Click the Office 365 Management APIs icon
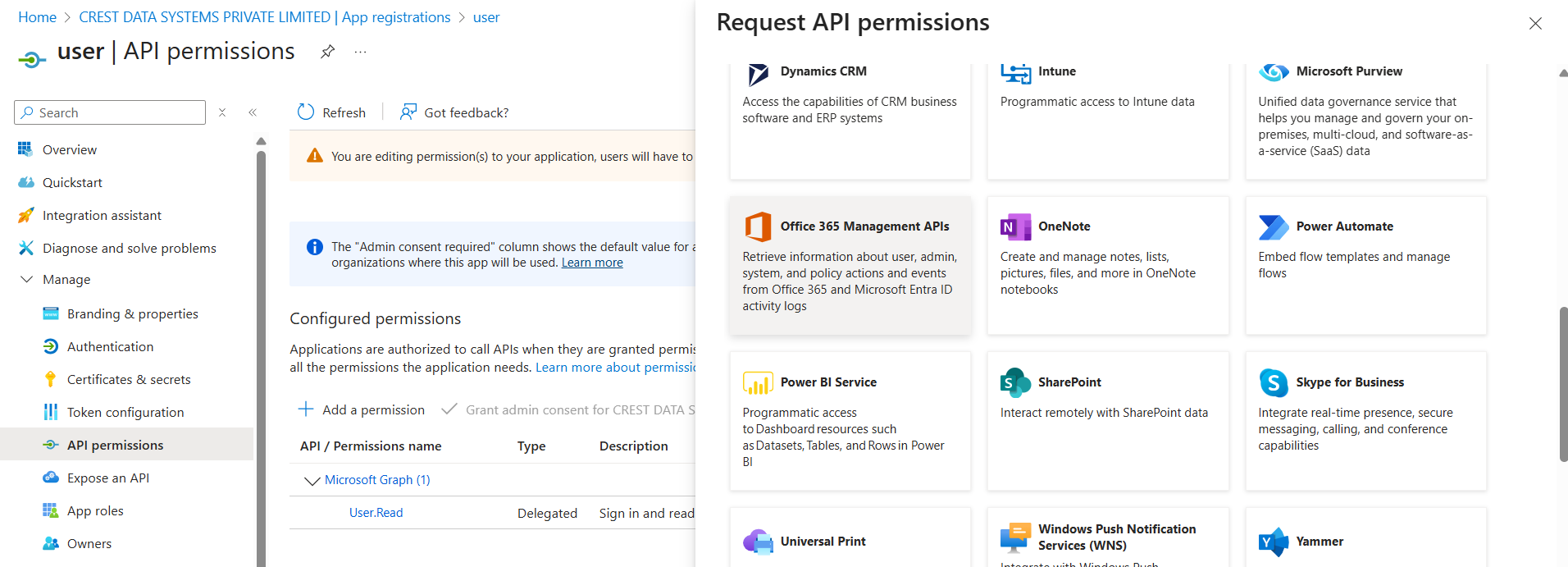 click(758, 226)
